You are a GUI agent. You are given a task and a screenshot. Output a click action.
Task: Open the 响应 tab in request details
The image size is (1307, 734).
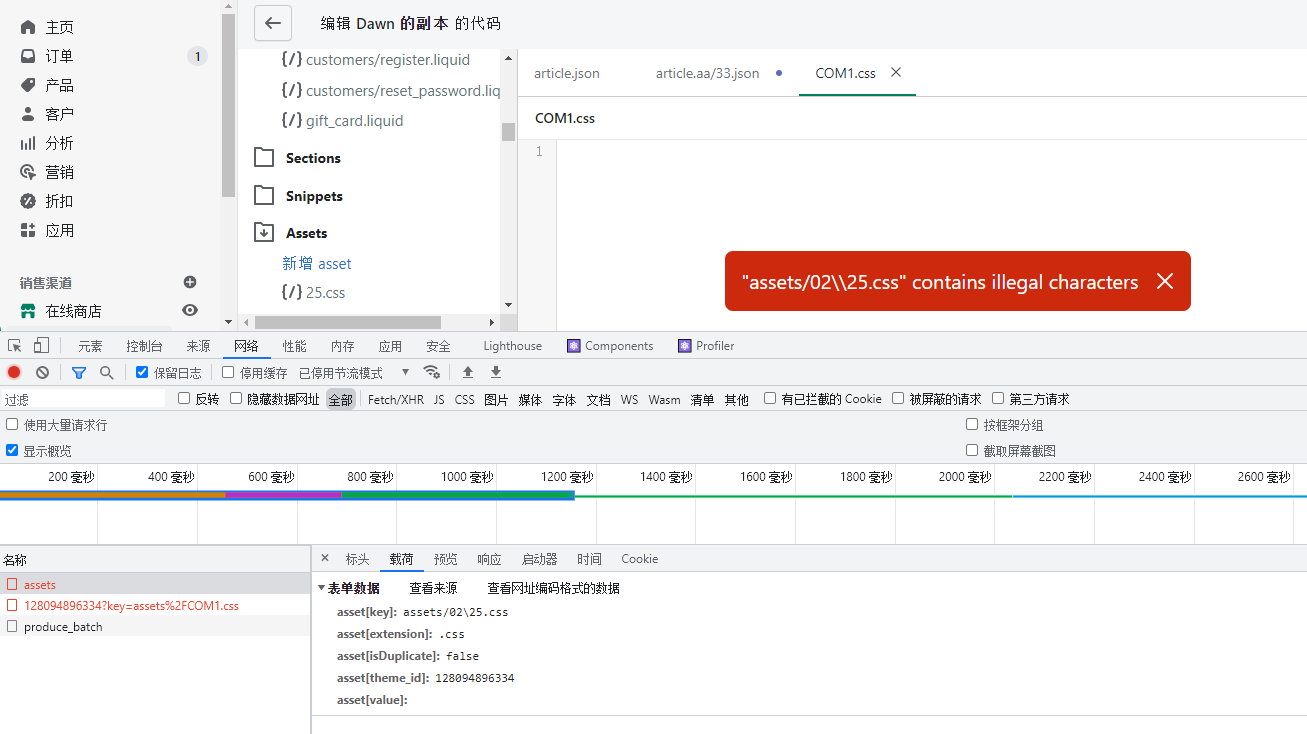coord(489,559)
